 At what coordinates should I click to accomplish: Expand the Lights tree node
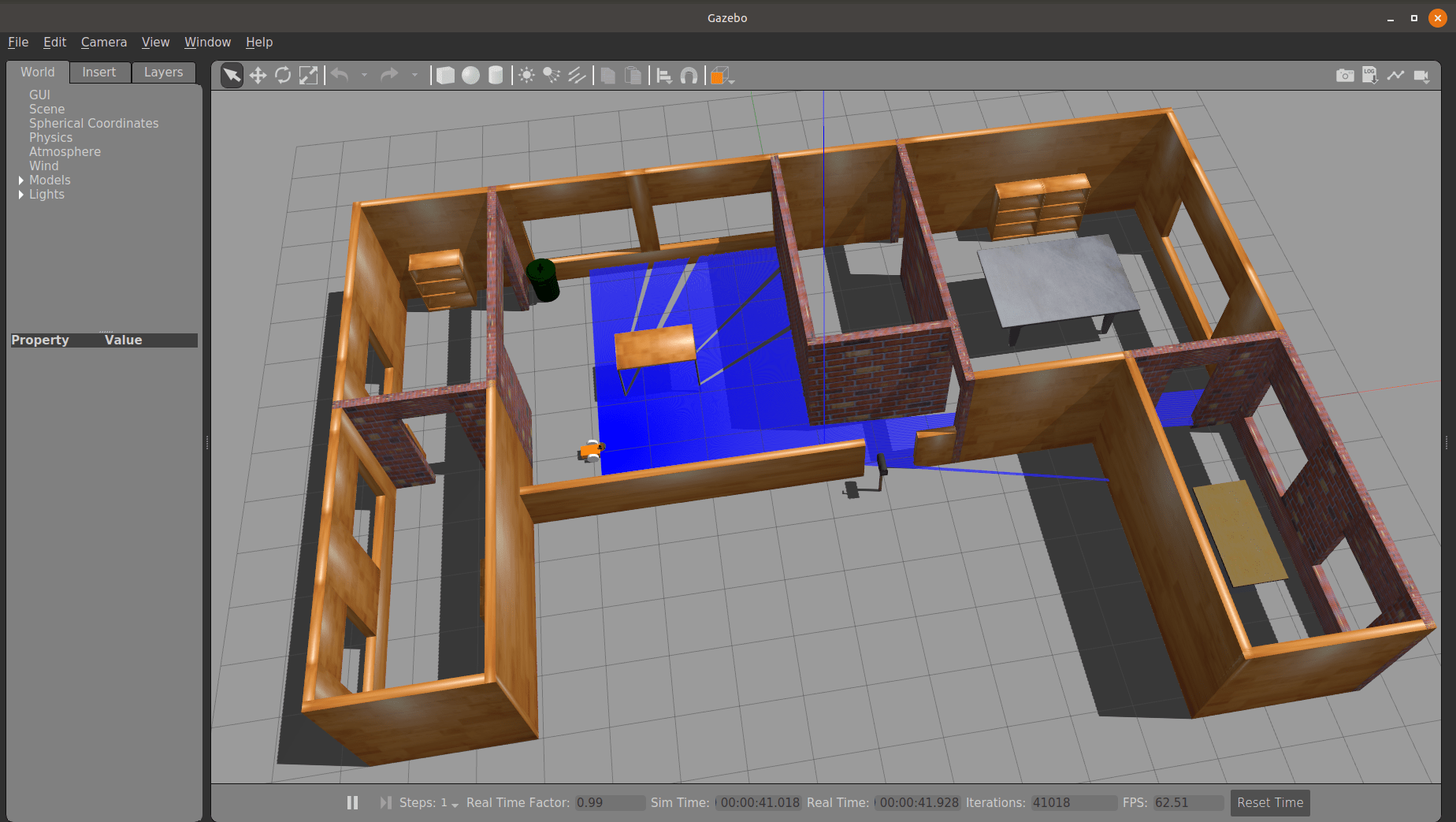pos(20,195)
